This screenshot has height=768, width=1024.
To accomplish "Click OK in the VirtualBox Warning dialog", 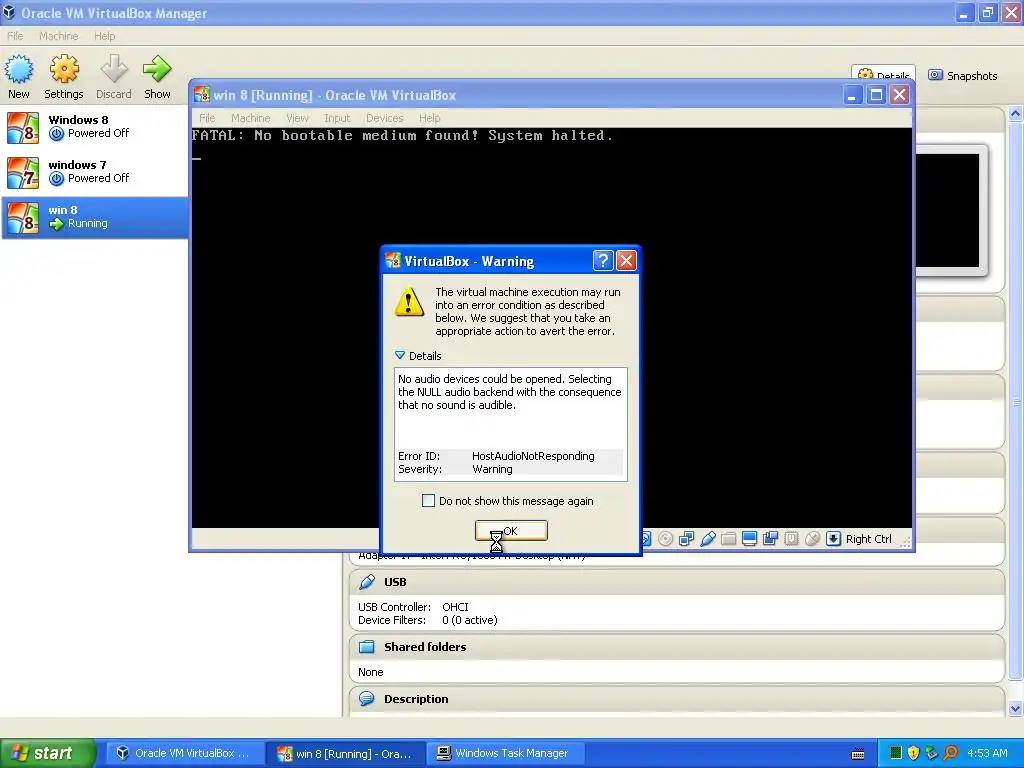I will (511, 530).
